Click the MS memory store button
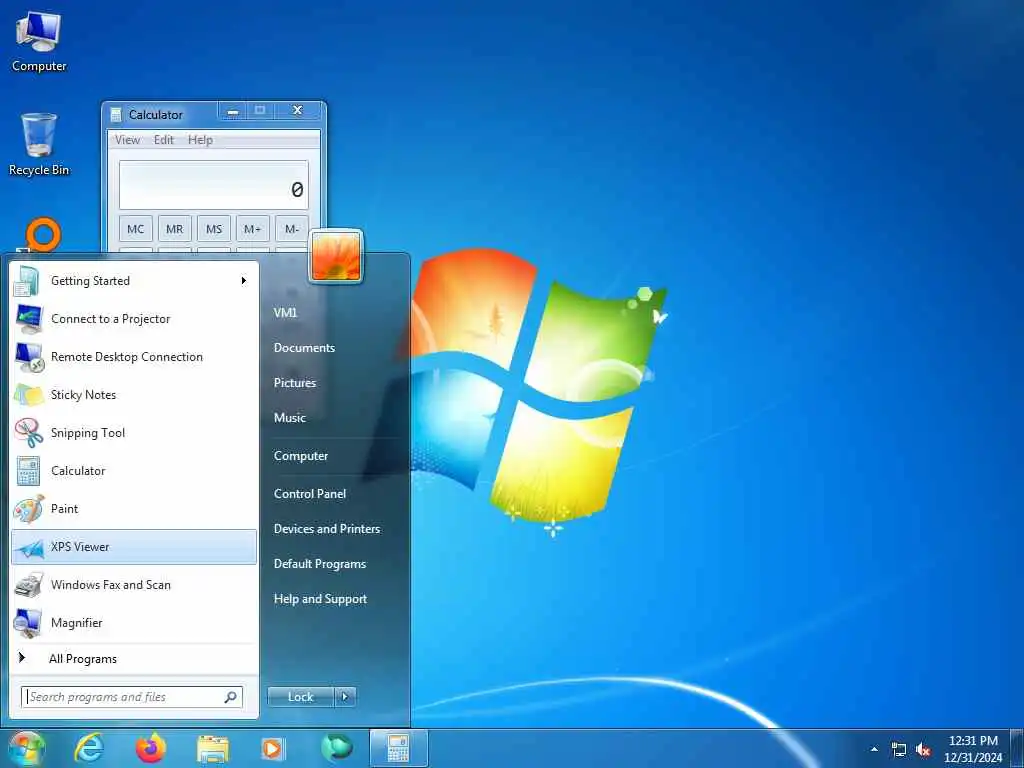The image size is (1024, 768). (x=214, y=229)
